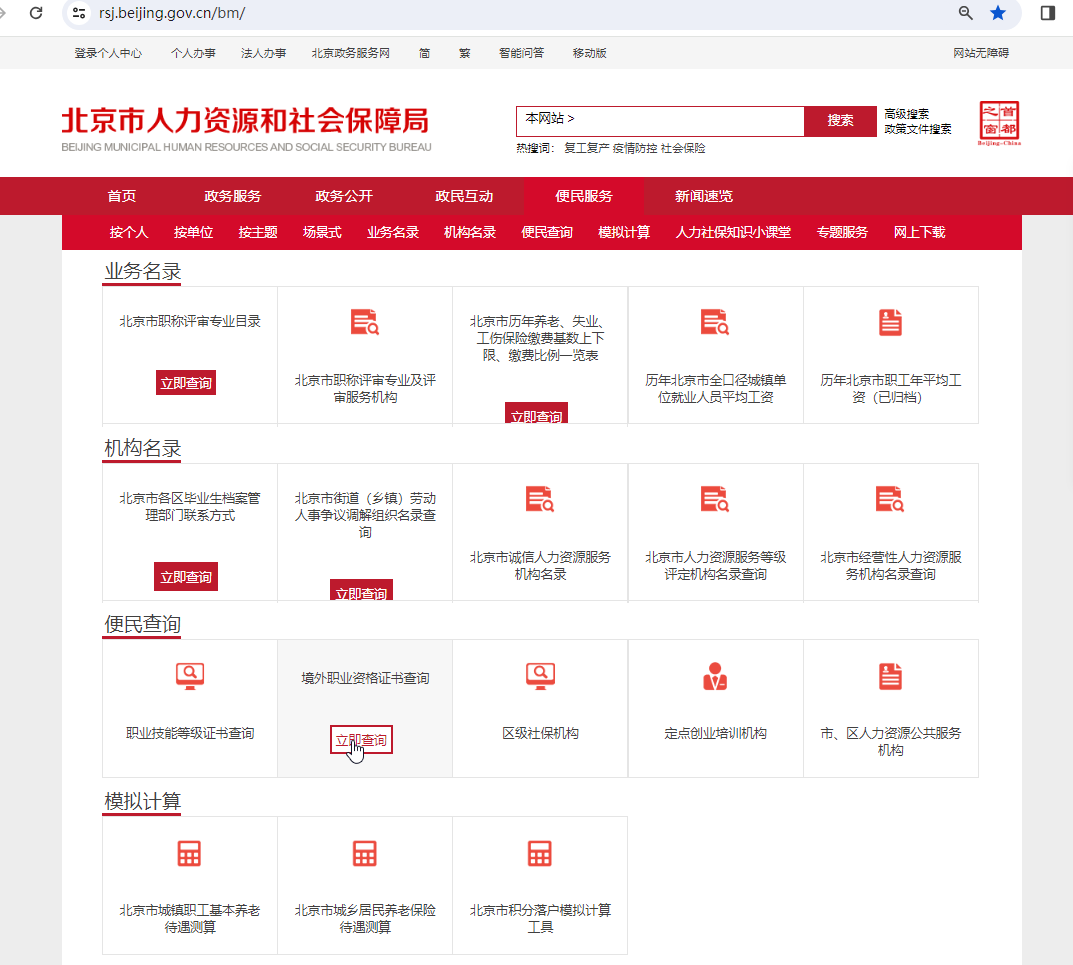Go to 首页 in main navigation
The image size is (1073, 965).
[x=122, y=196]
